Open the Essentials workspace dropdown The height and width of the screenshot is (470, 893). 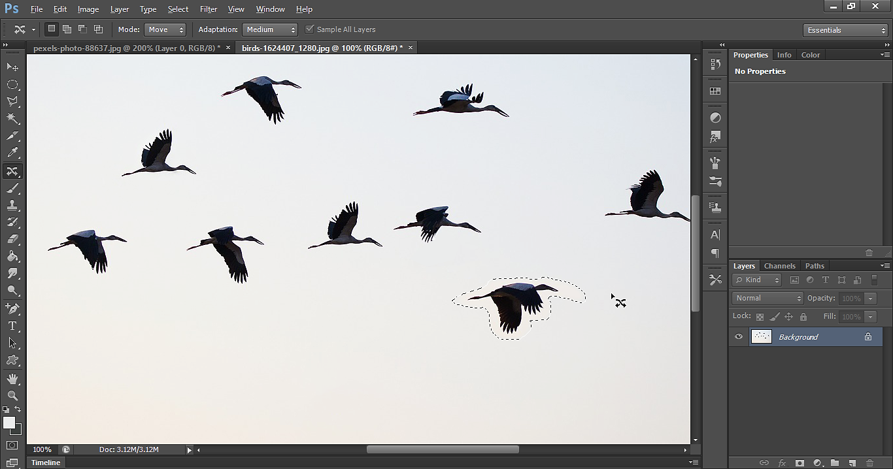click(845, 30)
